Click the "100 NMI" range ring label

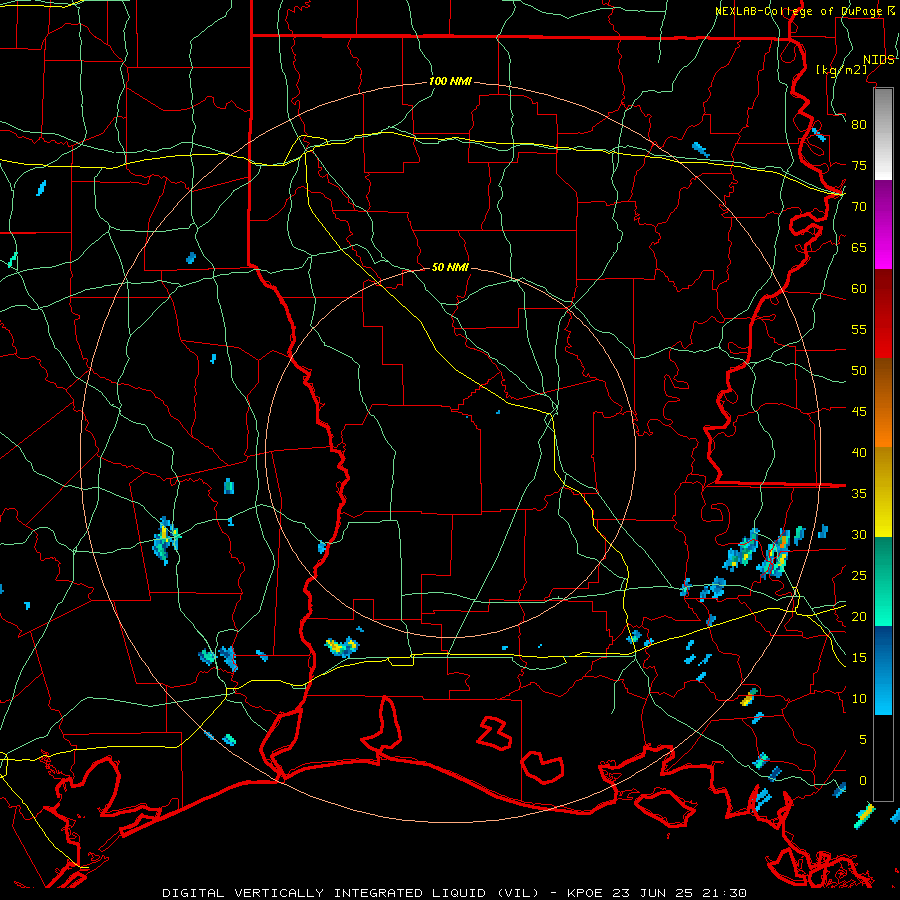click(450, 82)
